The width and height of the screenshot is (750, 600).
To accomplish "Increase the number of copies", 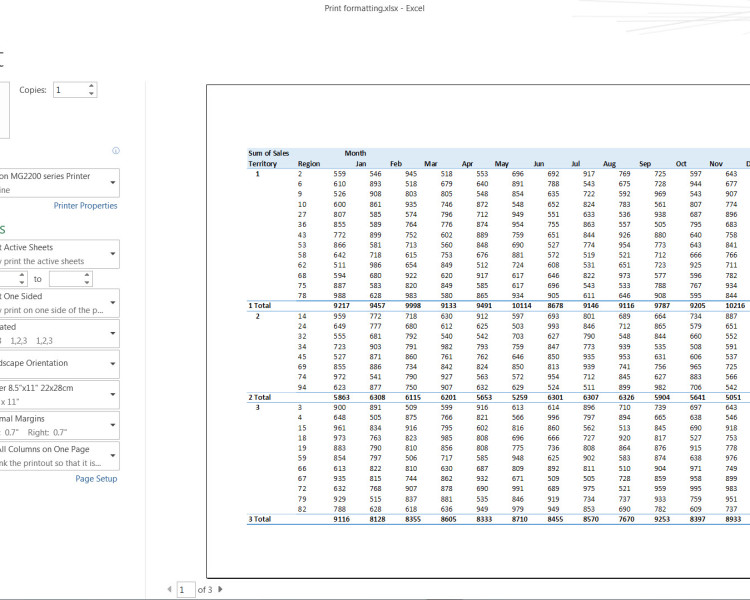I will (92, 86).
